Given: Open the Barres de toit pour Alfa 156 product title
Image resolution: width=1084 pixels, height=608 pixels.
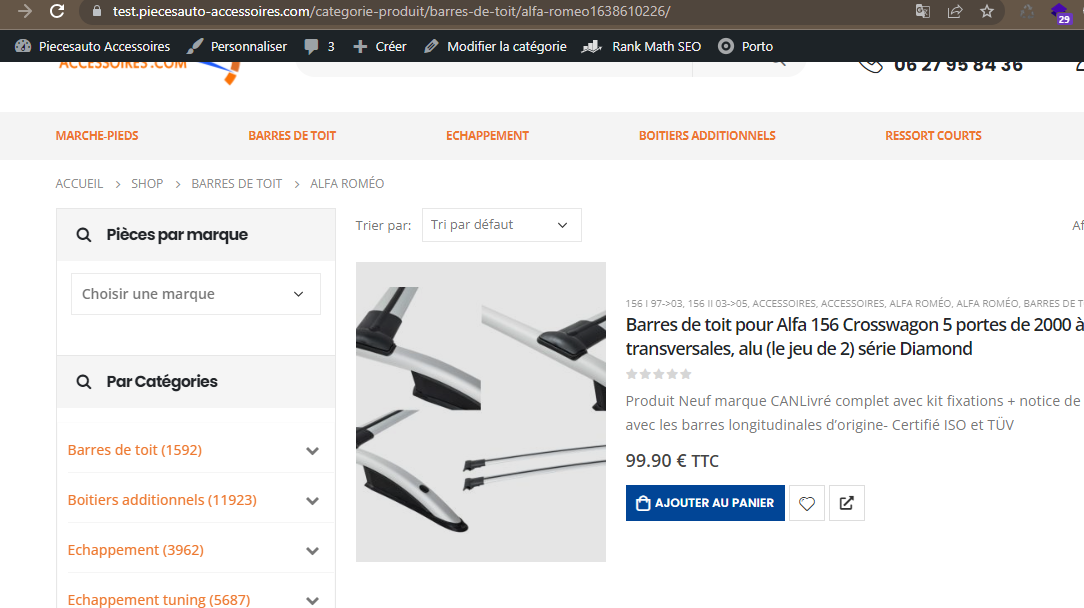Looking at the screenshot, I should (854, 336).
